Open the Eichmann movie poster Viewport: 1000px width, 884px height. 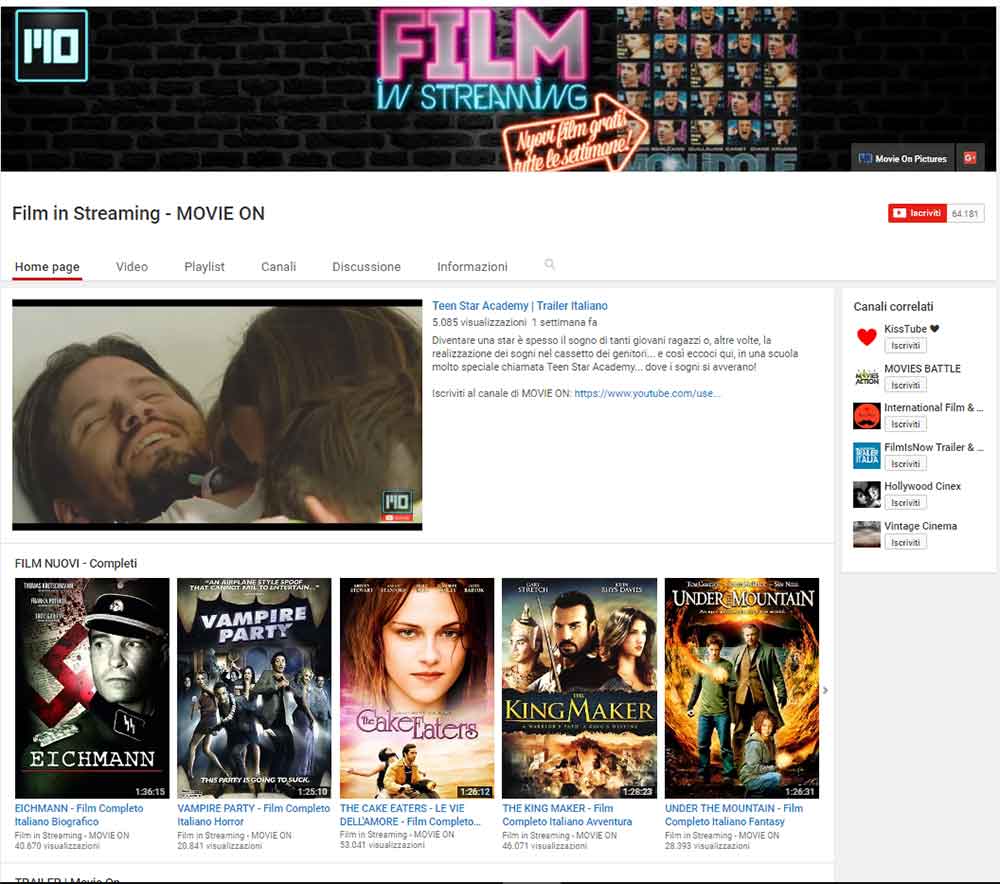click(x=92, y=688)
